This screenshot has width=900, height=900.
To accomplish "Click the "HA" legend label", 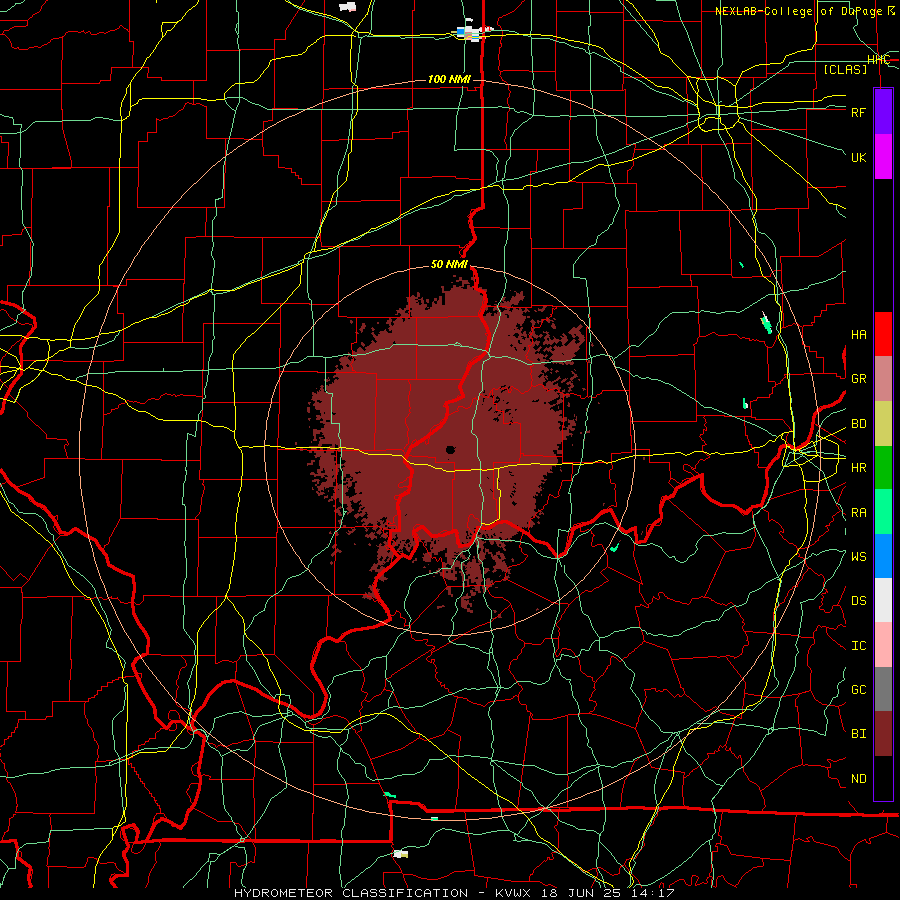I will [x=859, y=335].
